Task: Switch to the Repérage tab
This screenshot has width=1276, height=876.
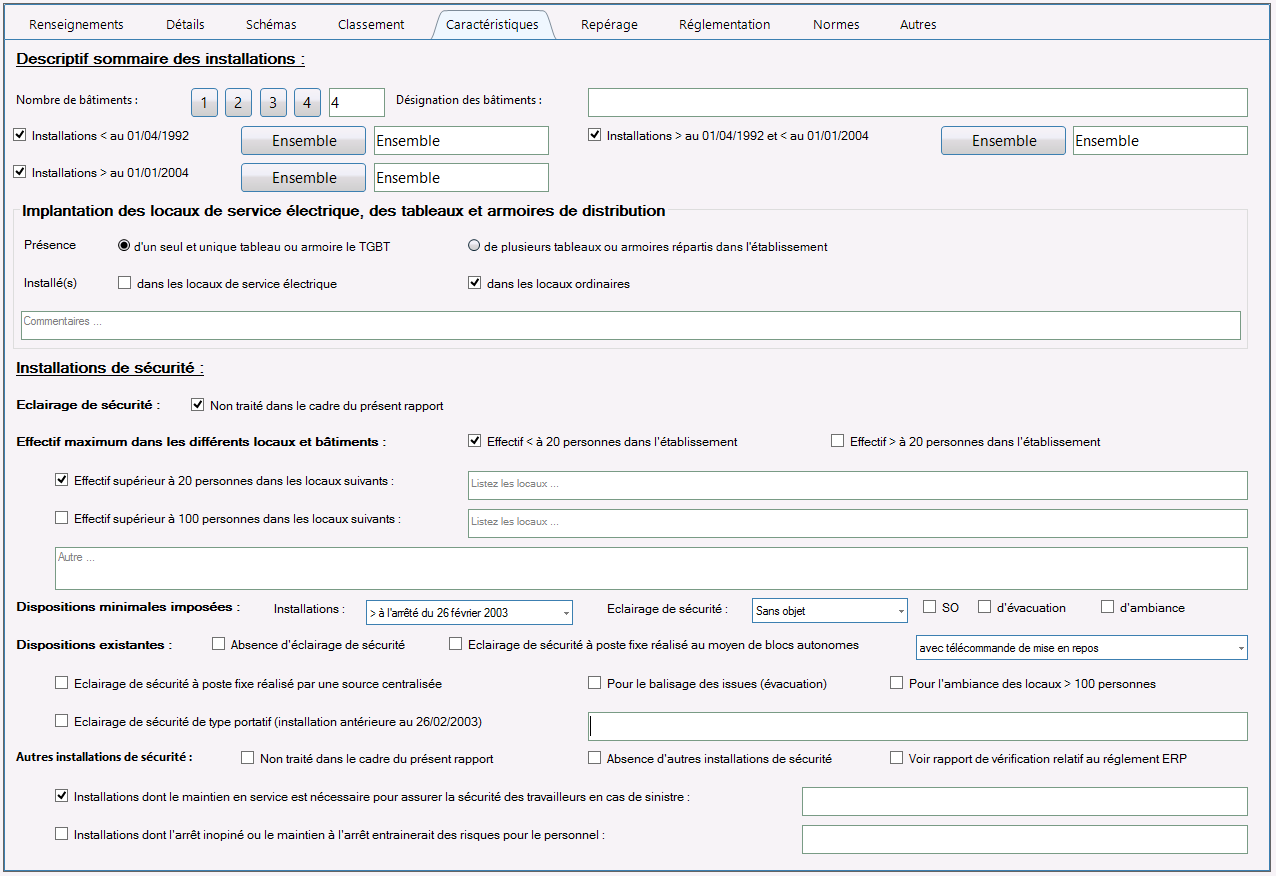Action: (609, 24)
